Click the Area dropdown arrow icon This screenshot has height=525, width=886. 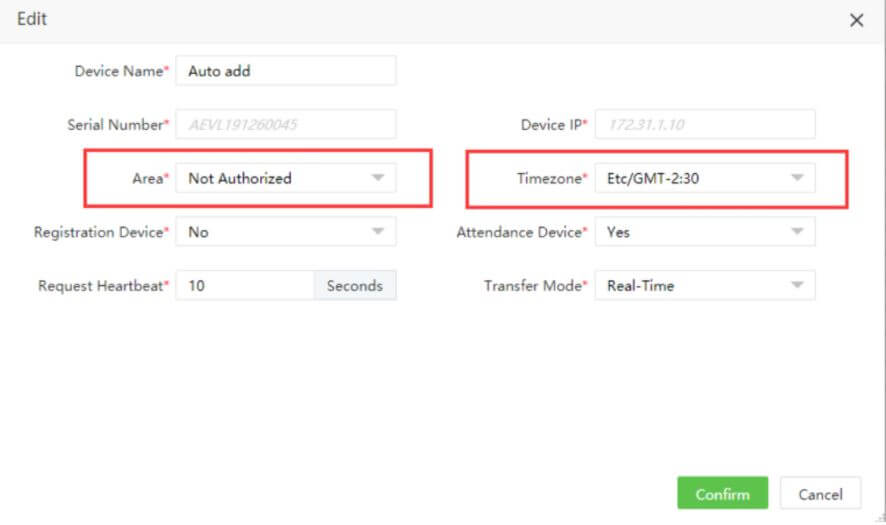click(378, 178)
